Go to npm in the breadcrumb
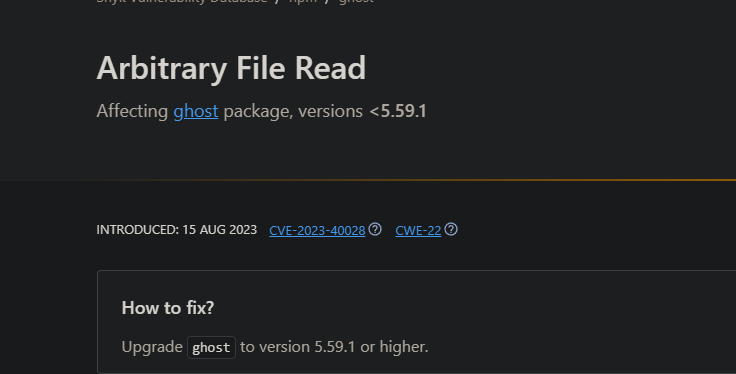This screenshot has width=736, height=374. [x=303, y=1]
